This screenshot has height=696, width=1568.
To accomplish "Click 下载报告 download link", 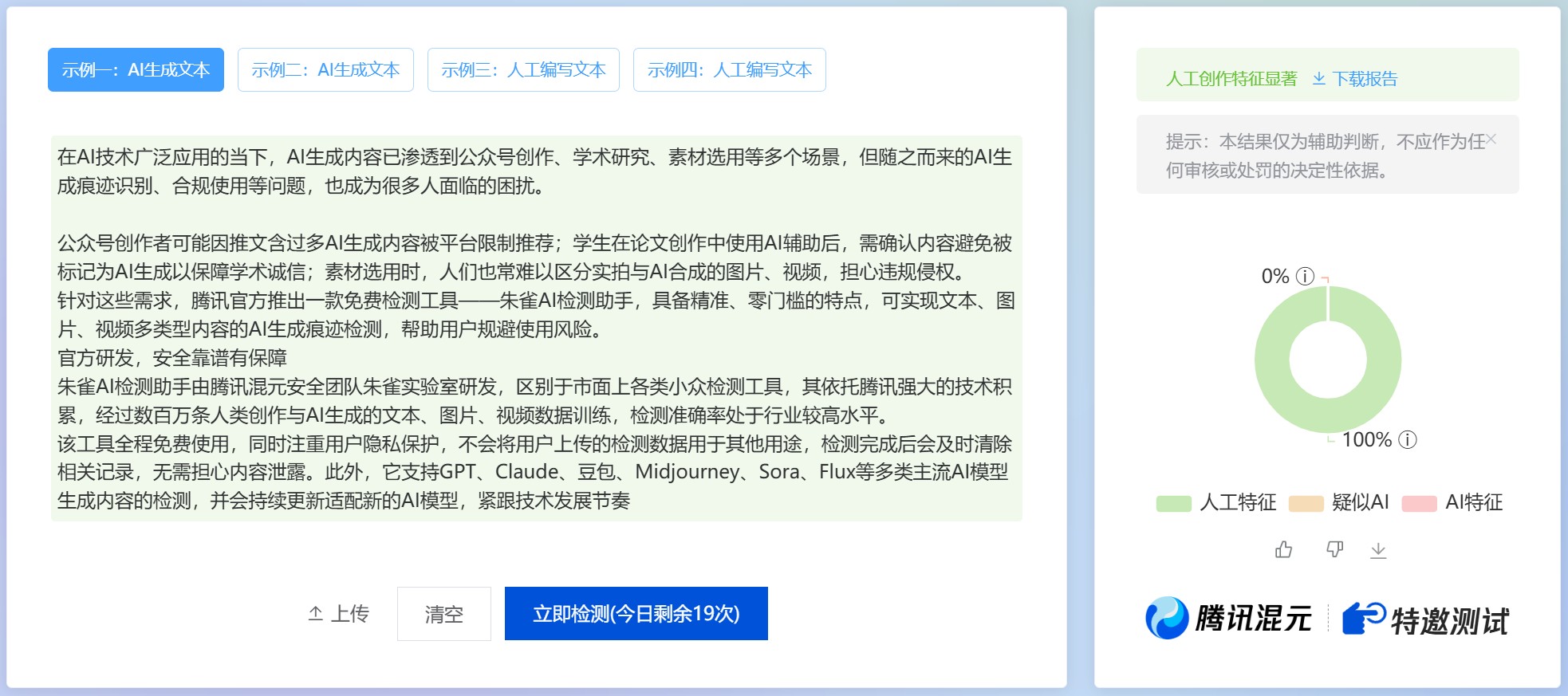I will tap(1364, 78).
